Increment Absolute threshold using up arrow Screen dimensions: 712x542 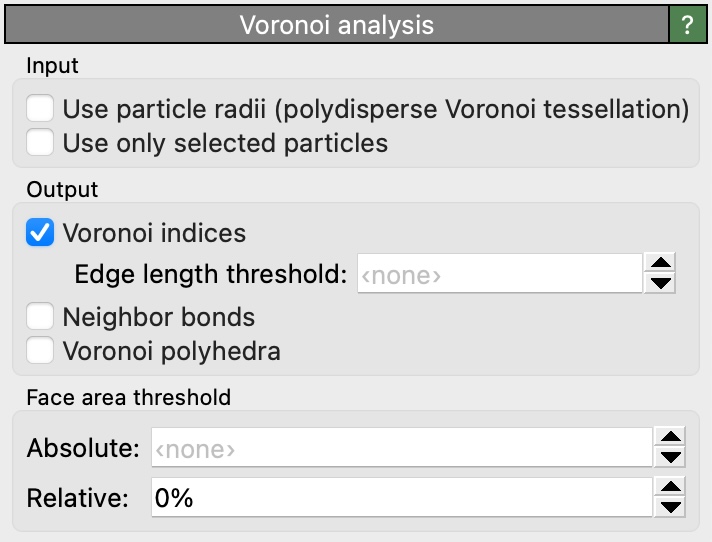pyautogui.click(x=673, y=438)
